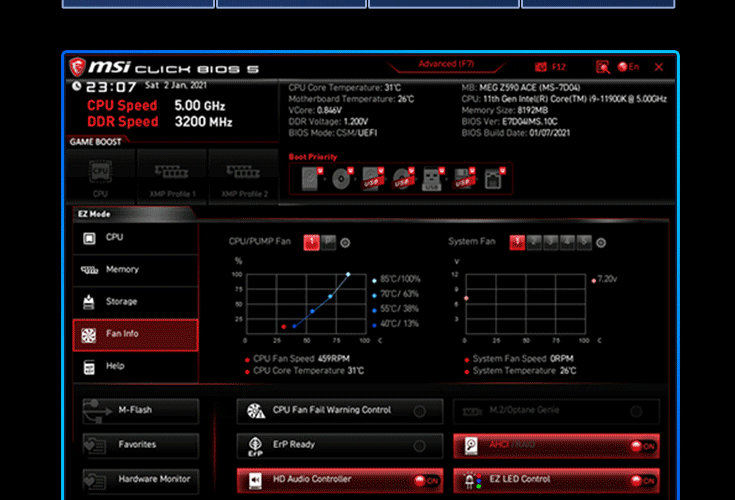
Task: Click the 7.20v System Fan legend label
Action: click(607, 279)
